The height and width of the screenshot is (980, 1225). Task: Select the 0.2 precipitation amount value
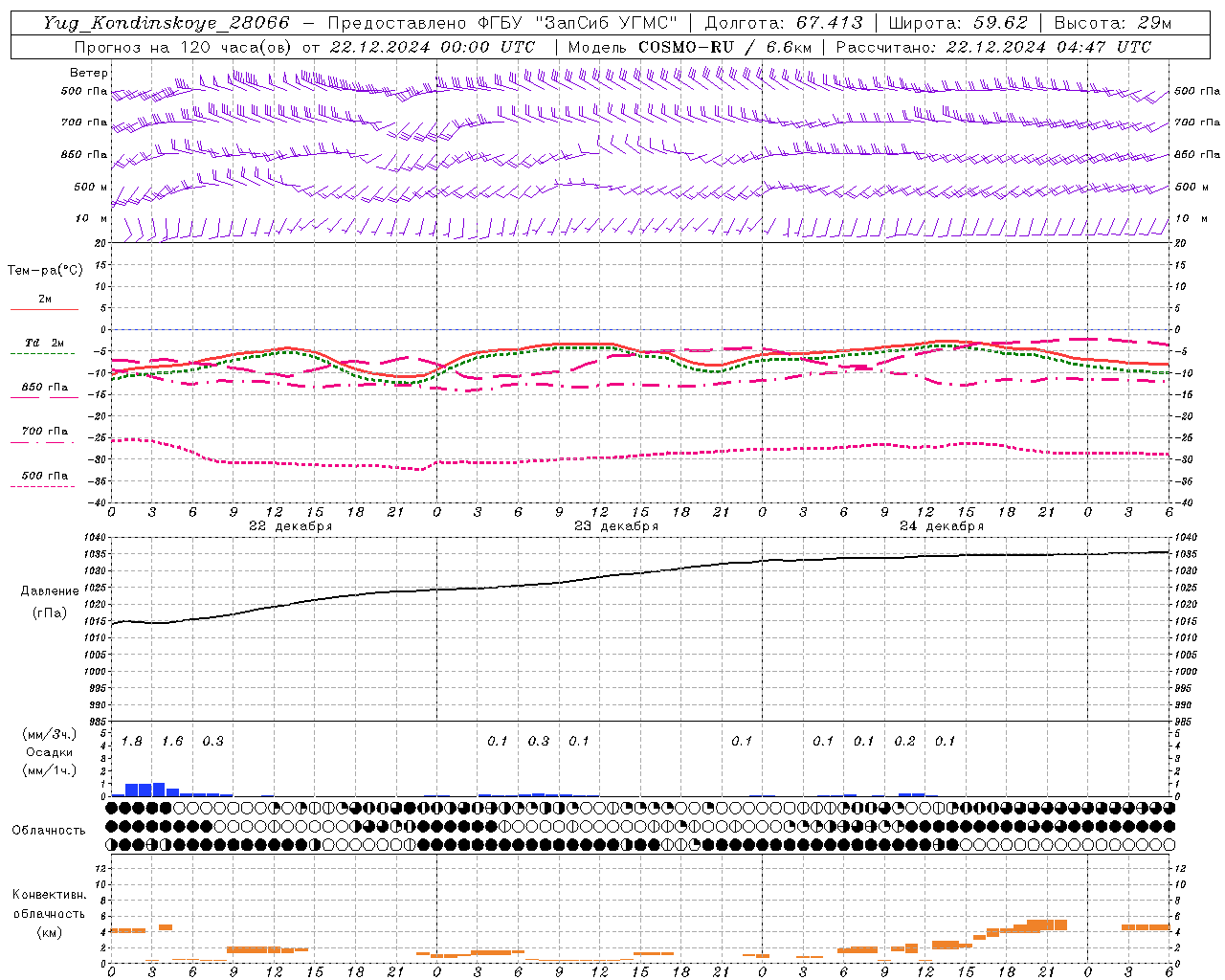pos(904,742)
